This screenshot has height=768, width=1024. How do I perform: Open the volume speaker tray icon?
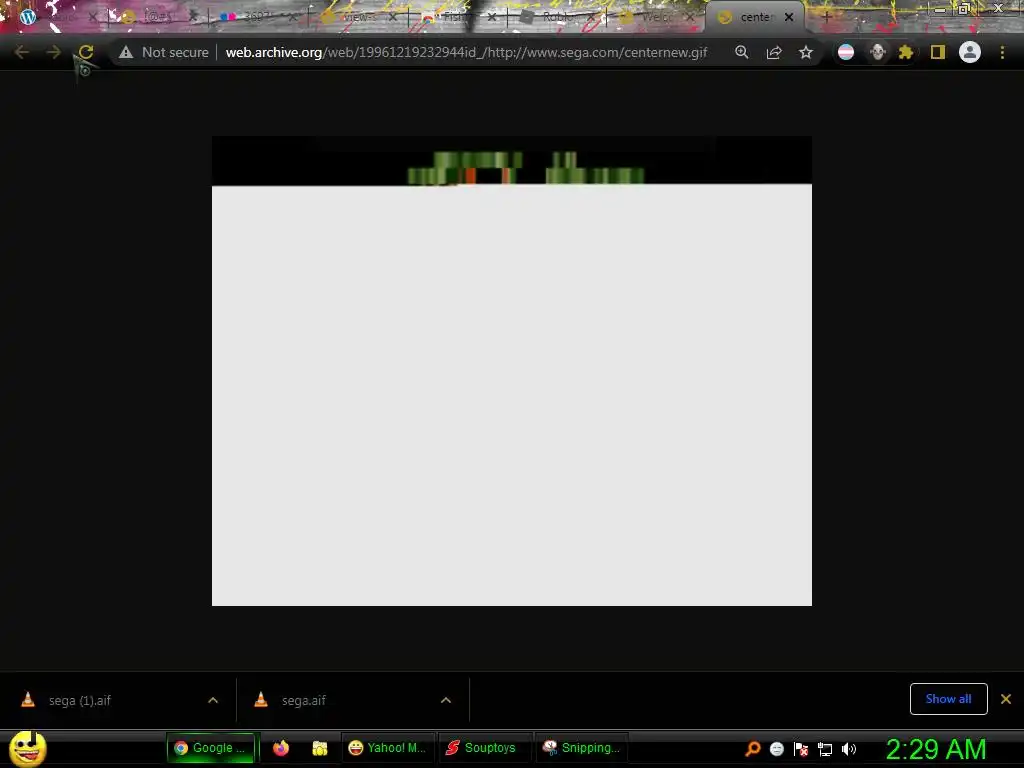(849, 749)
